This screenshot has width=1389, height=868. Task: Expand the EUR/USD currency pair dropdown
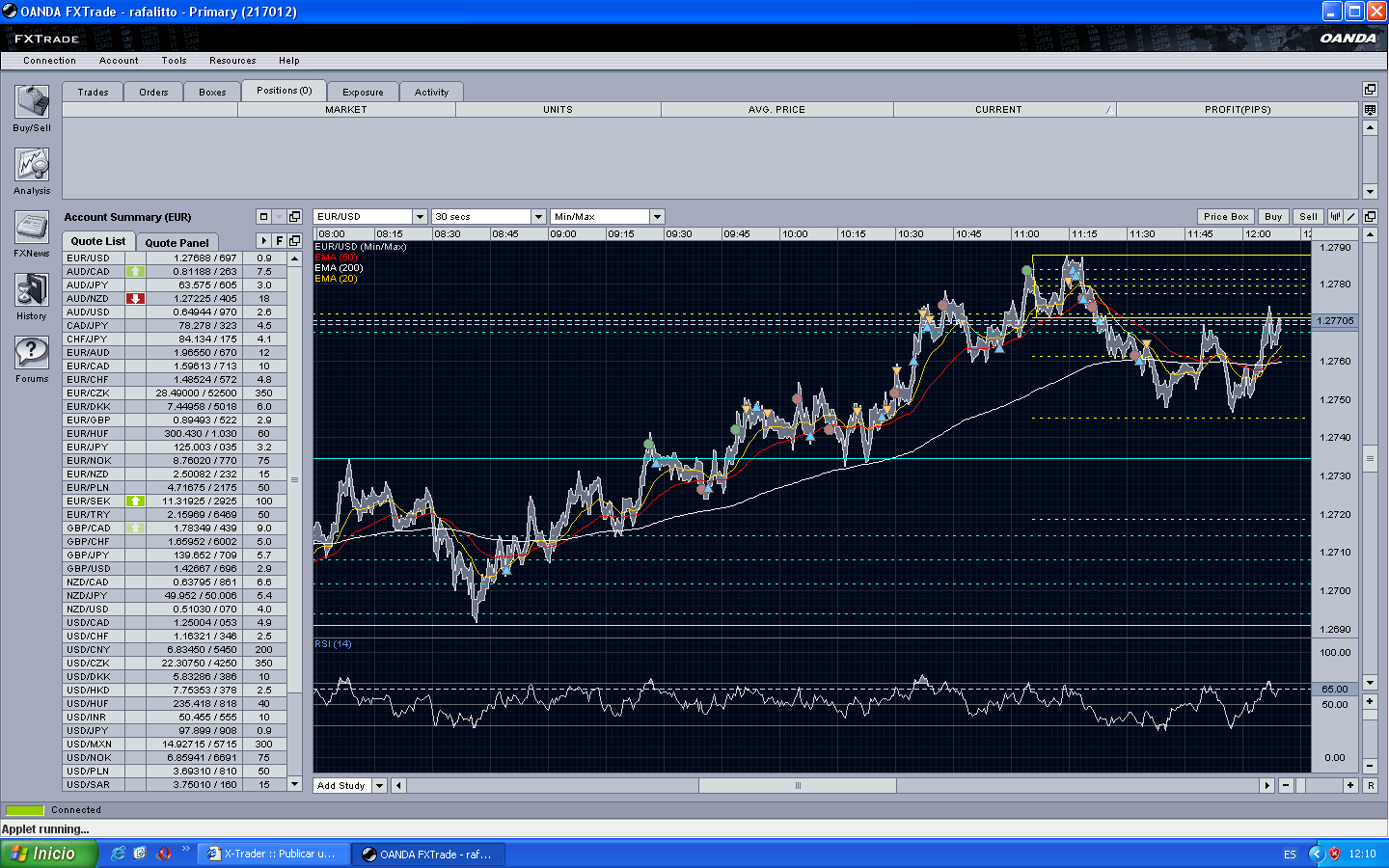[420, 217]
